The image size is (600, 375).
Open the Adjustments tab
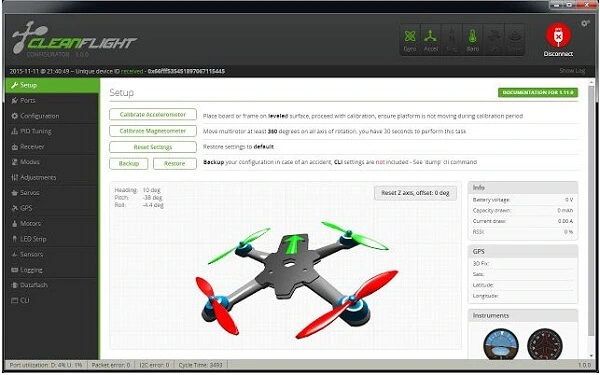click(x=52, y=178)
